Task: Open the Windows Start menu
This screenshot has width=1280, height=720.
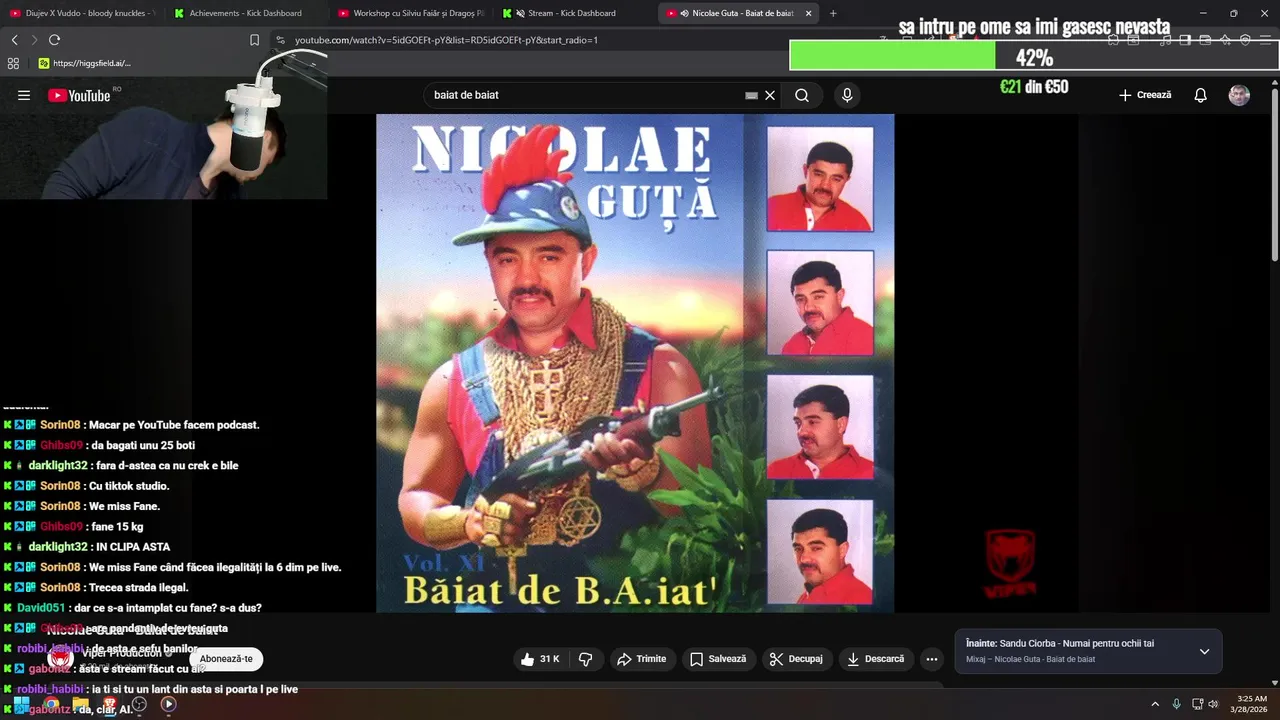Action: [21, 704]
